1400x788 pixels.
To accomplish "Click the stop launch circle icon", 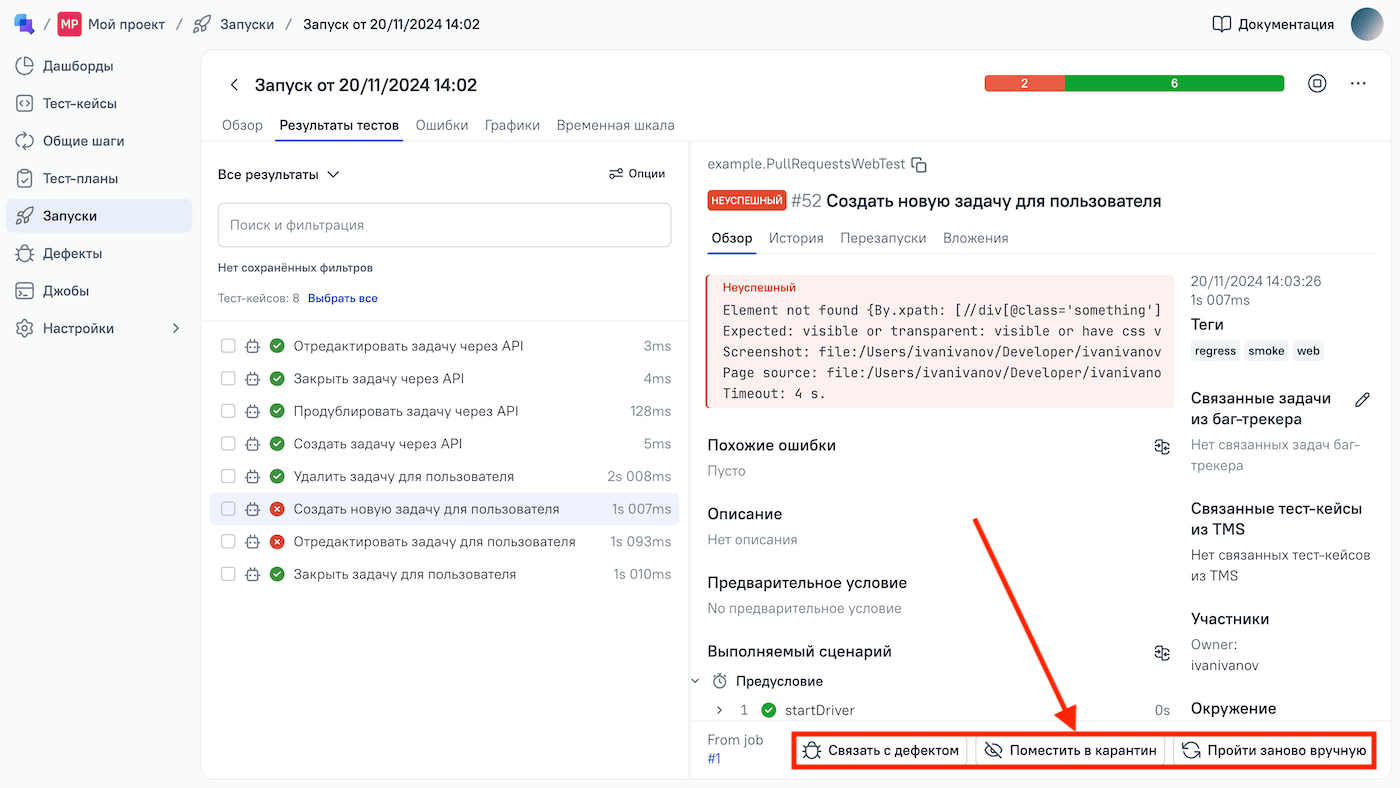I will pos(1317,84).
